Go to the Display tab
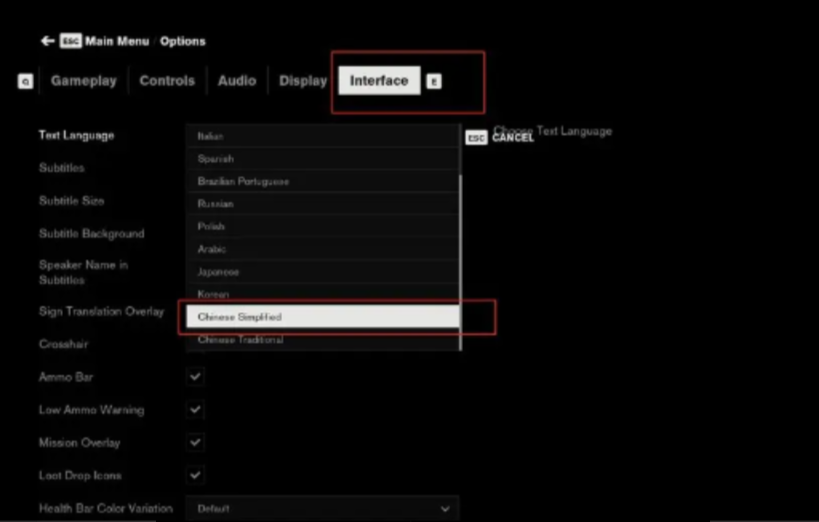The image size is (819, 522). pos(302,81)
